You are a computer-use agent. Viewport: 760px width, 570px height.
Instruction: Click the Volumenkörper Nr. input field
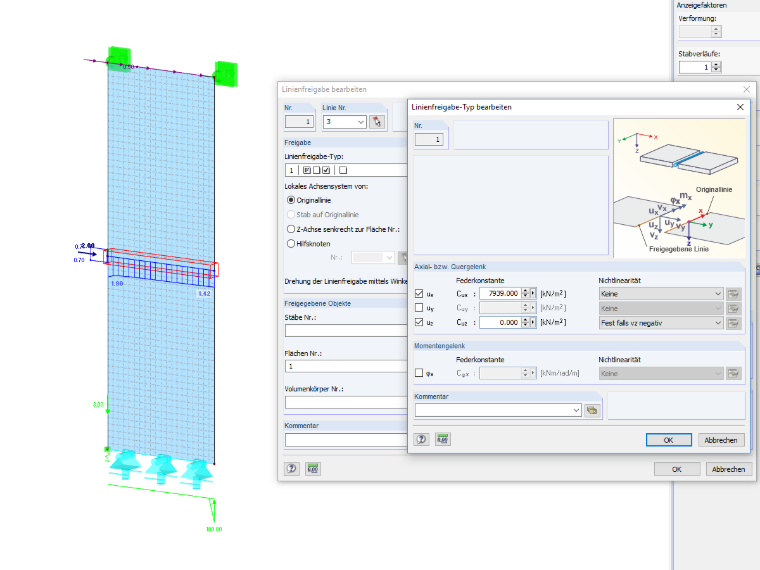pyautogui.click(x=346, y=402)
